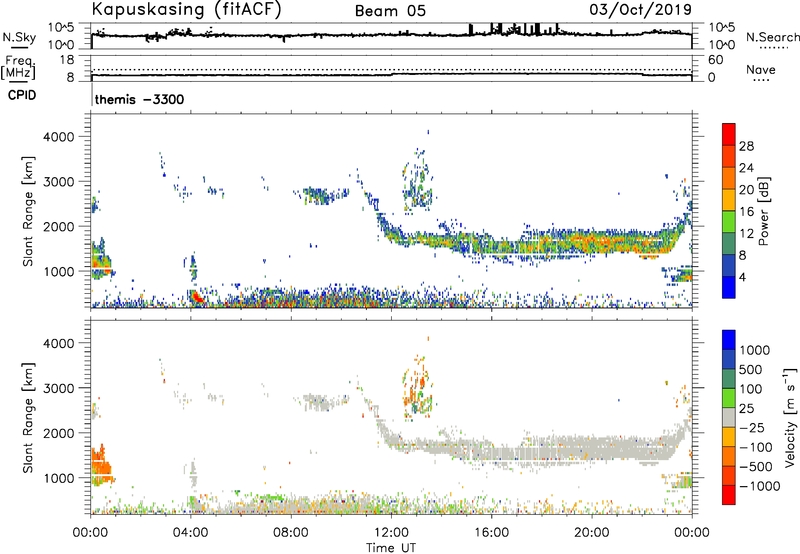Click the orange velocity patch near 00:30
This screenshot has width=800, height=554.
click(x=101, y=465)
